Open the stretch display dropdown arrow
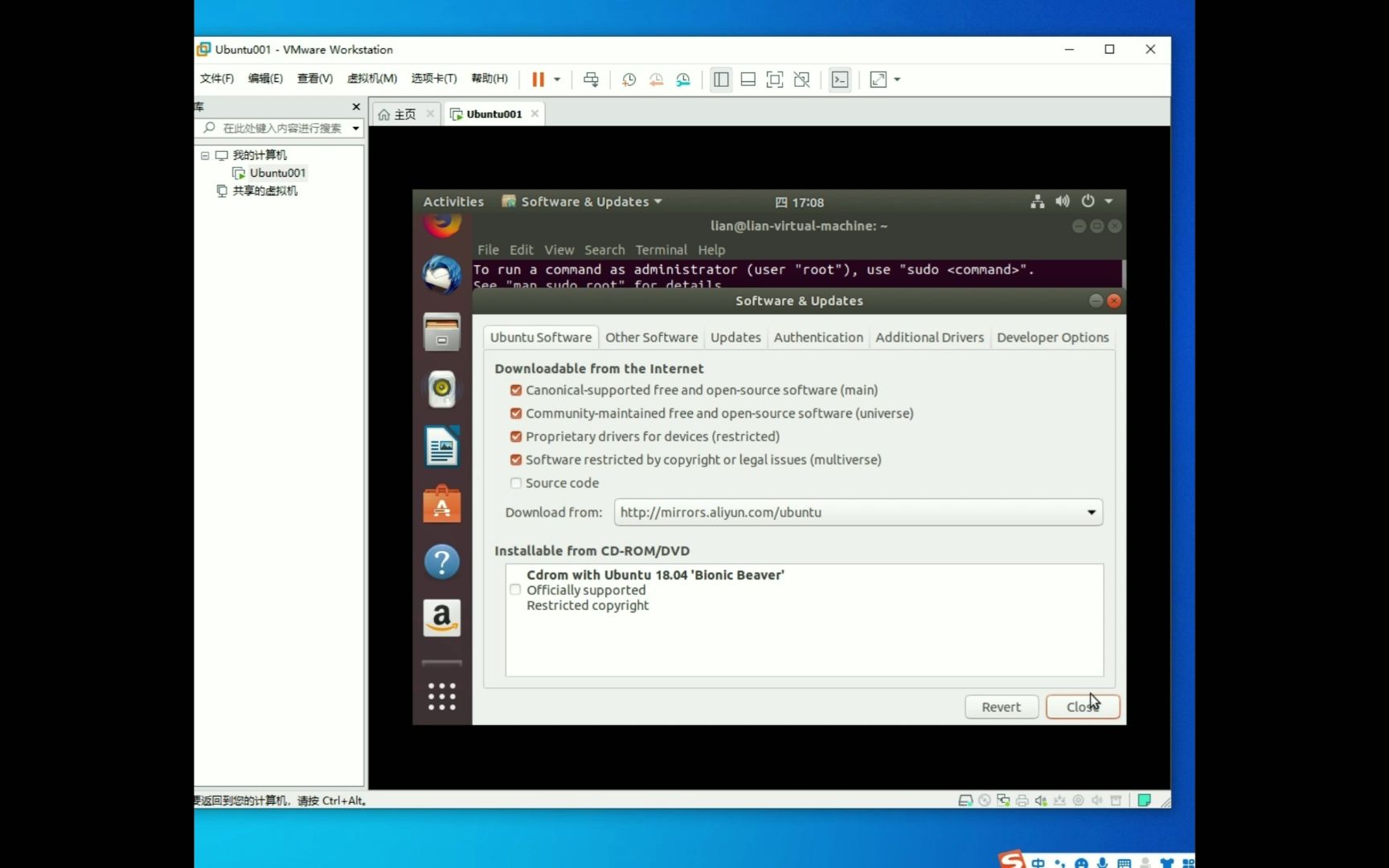This screenshot has width=1389, height=868. coord(897,80)
